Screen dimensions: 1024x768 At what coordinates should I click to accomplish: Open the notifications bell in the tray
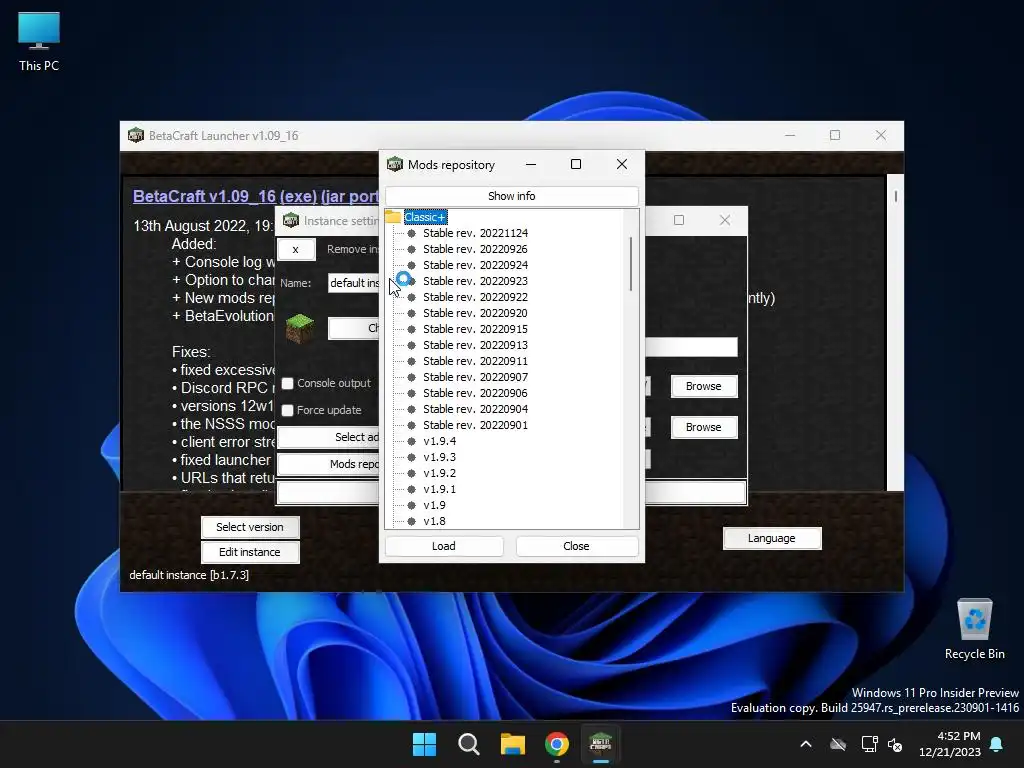(x=997, y=744)
